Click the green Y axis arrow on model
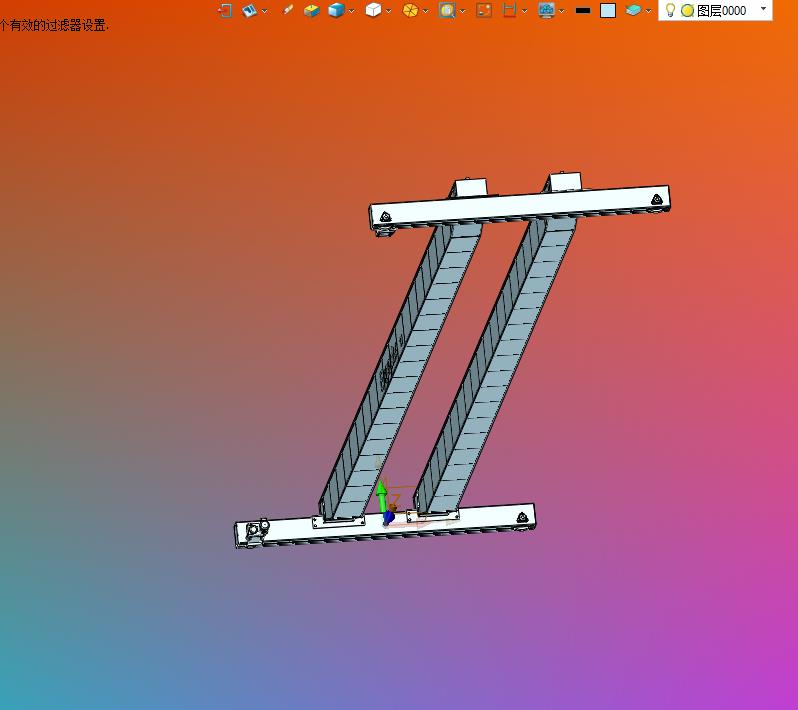Viewport: 798px width, 710px height. (x=381, y=495)
